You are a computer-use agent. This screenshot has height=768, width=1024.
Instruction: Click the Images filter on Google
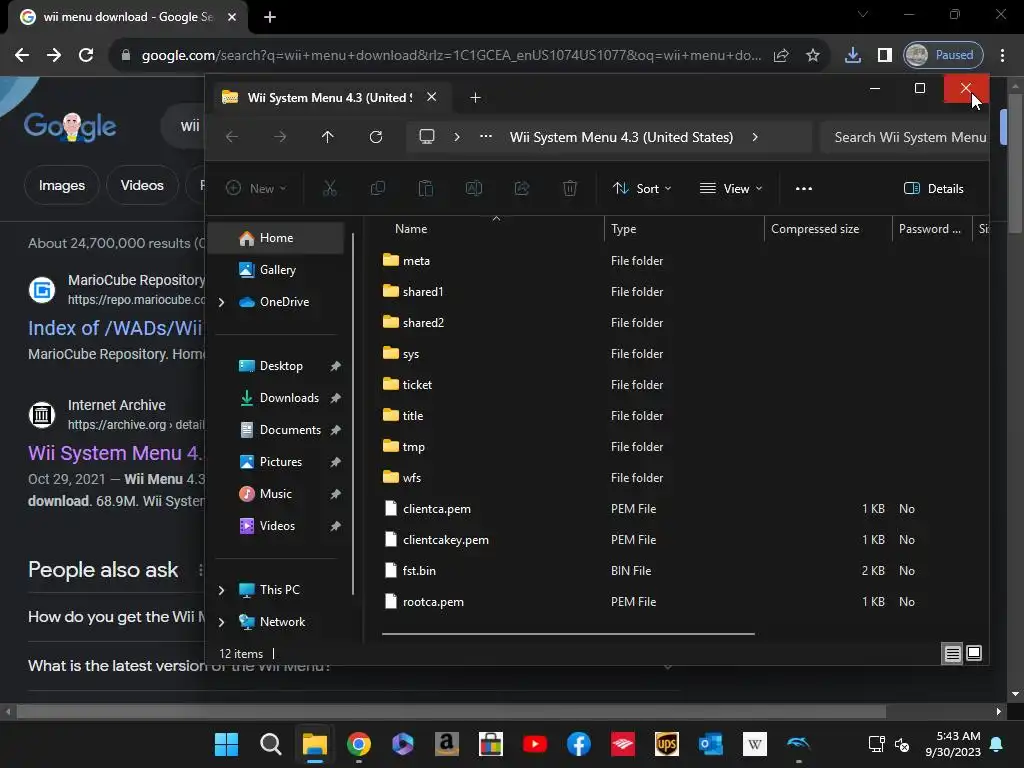coord(62,185)
